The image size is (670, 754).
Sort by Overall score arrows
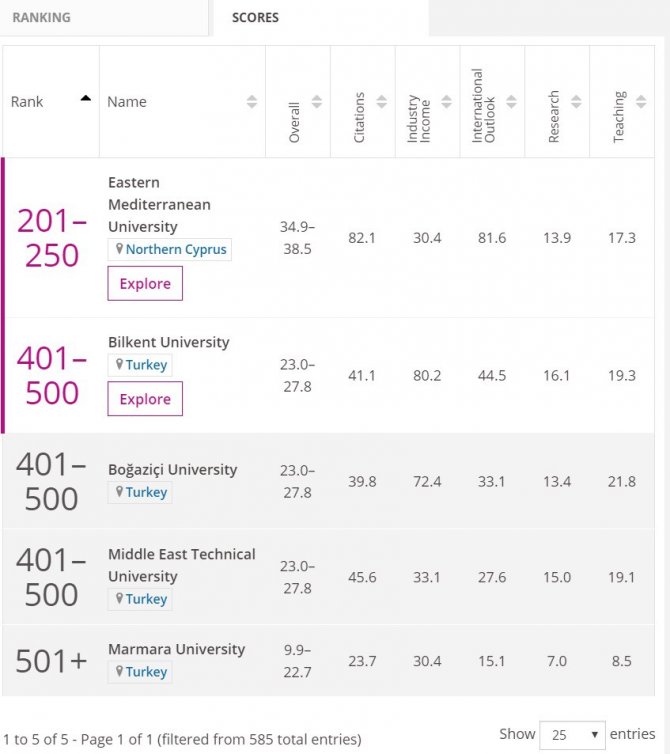click(317, 102)
